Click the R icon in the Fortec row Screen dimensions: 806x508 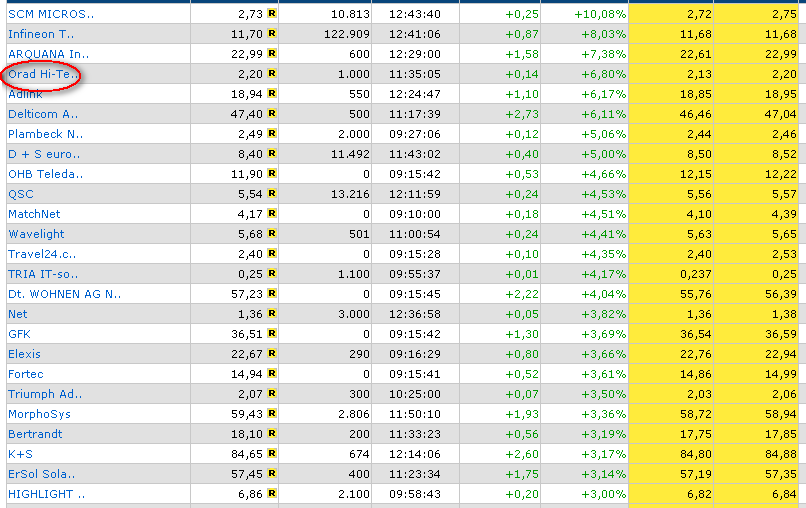coord(272,374)
